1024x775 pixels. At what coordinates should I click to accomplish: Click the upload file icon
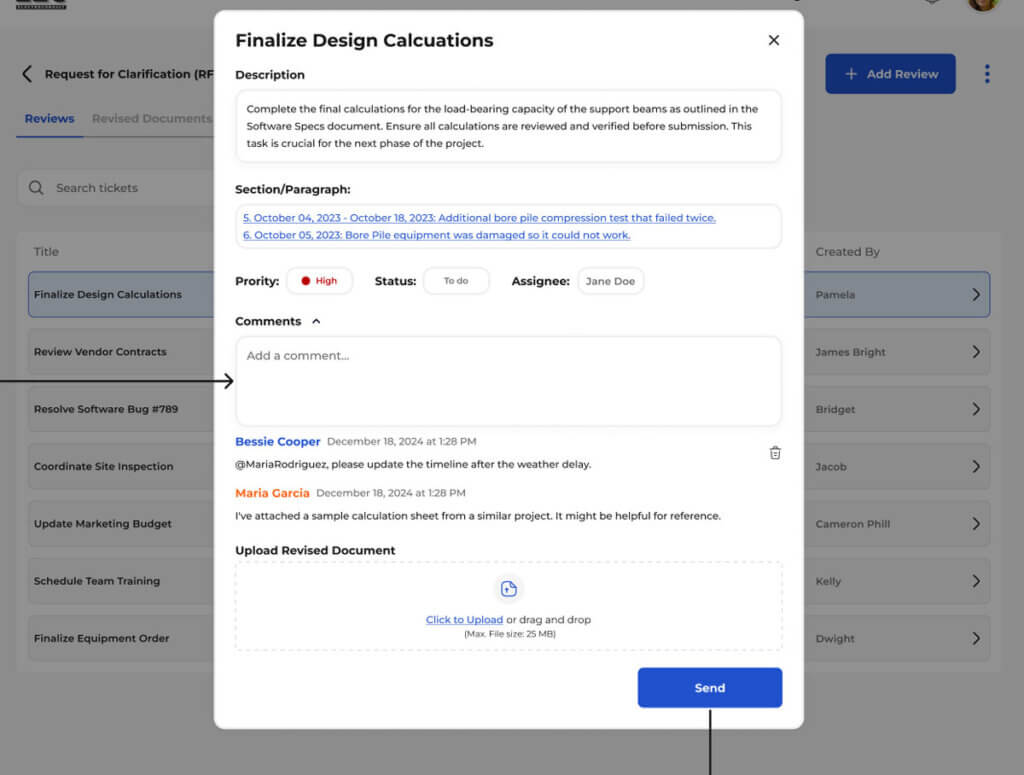(x=509, y=589)
